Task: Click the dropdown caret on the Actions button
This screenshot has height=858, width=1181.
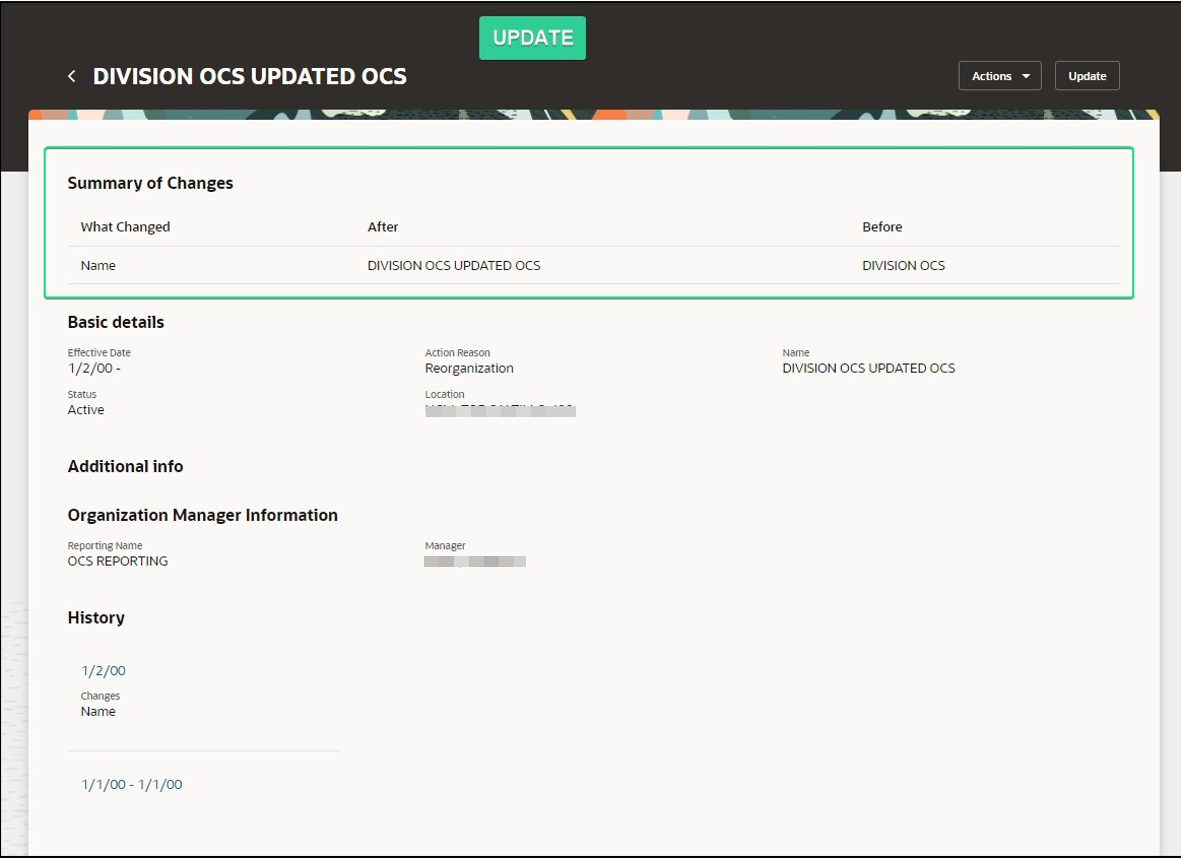Action: point(1027,75)
